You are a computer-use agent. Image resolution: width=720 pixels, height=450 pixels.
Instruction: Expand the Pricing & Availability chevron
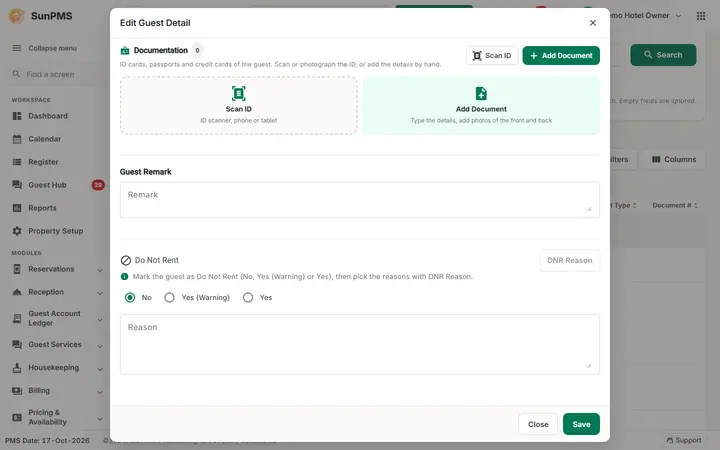(100, 418)
